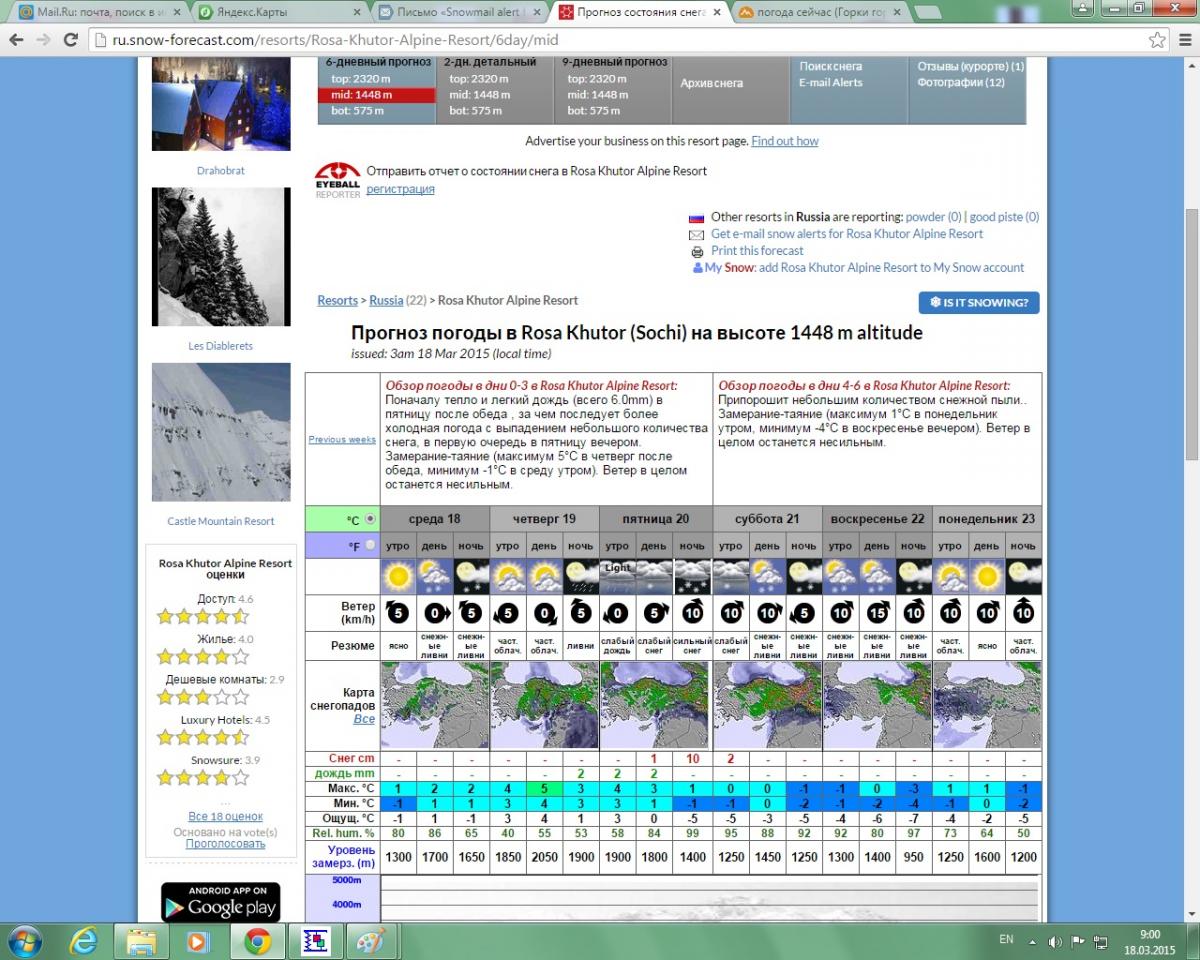The image size is (1200, 960).
Task: Click the IS IT SNOWING? button
Action: coord(979,302)
